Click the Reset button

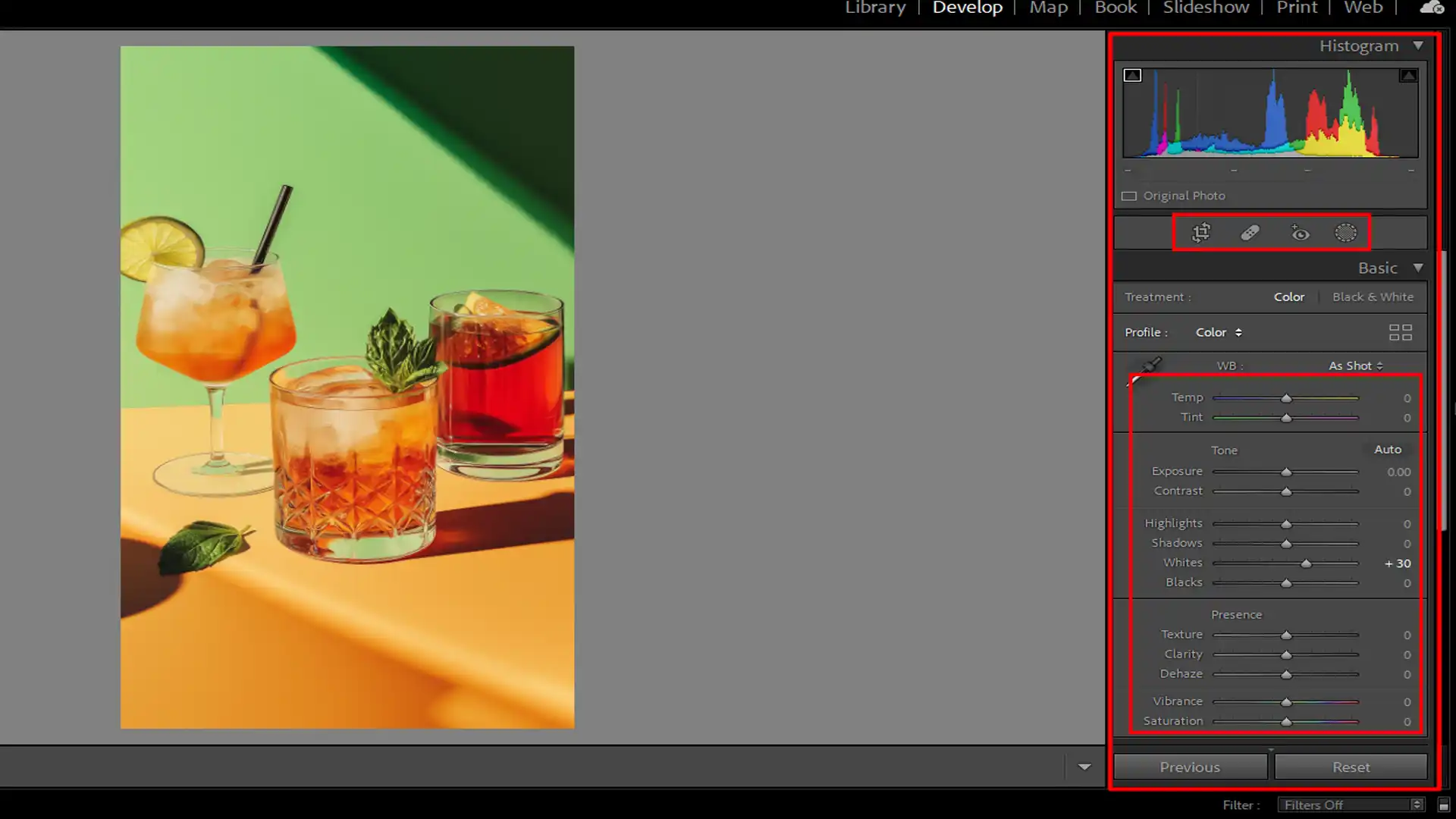(x=1351, y=767)
